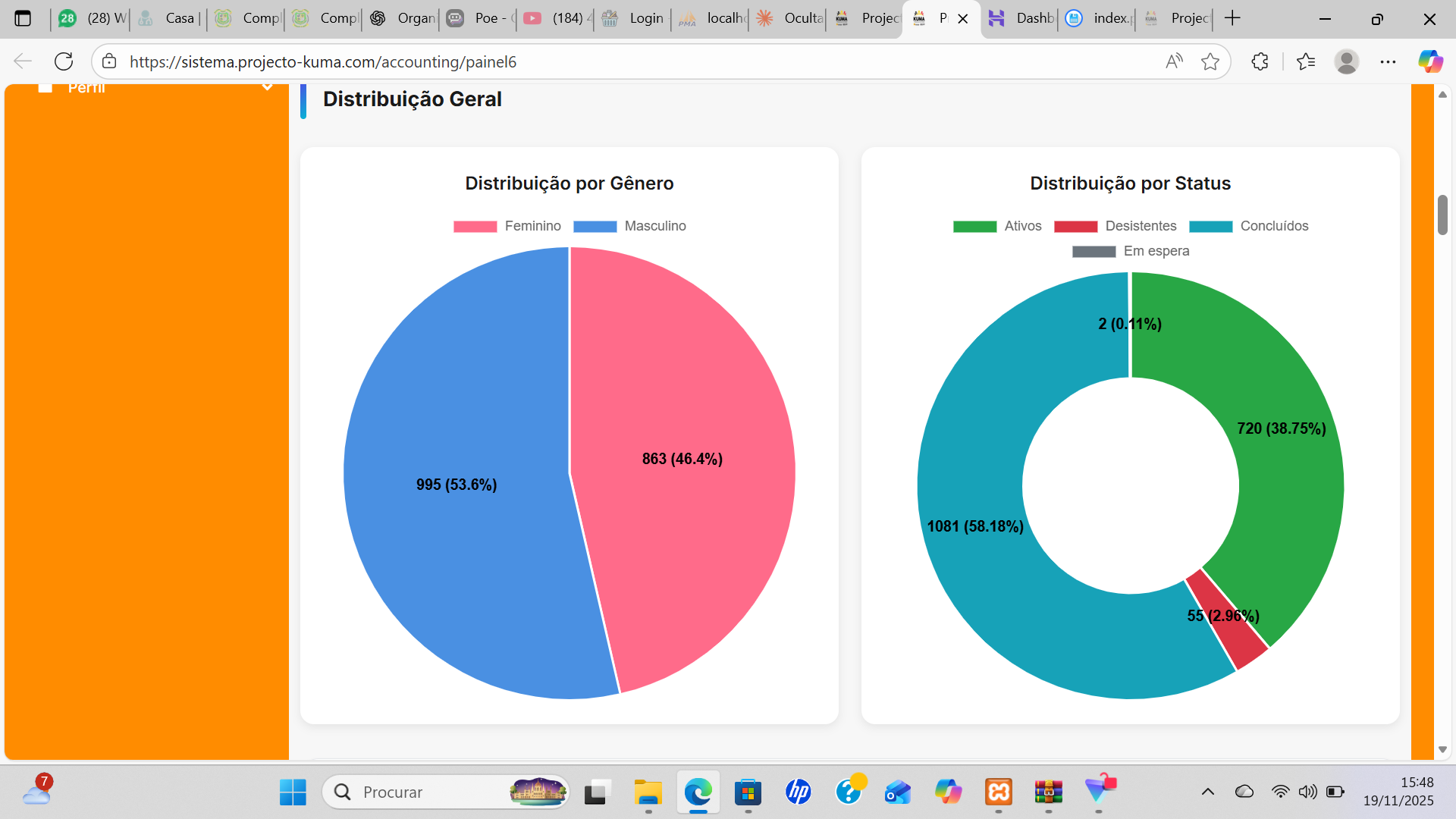The width and height of the screenshot is (1456, 819).
Task: Click the favorites star in address bar
Action: click(x=1210, y=61)
